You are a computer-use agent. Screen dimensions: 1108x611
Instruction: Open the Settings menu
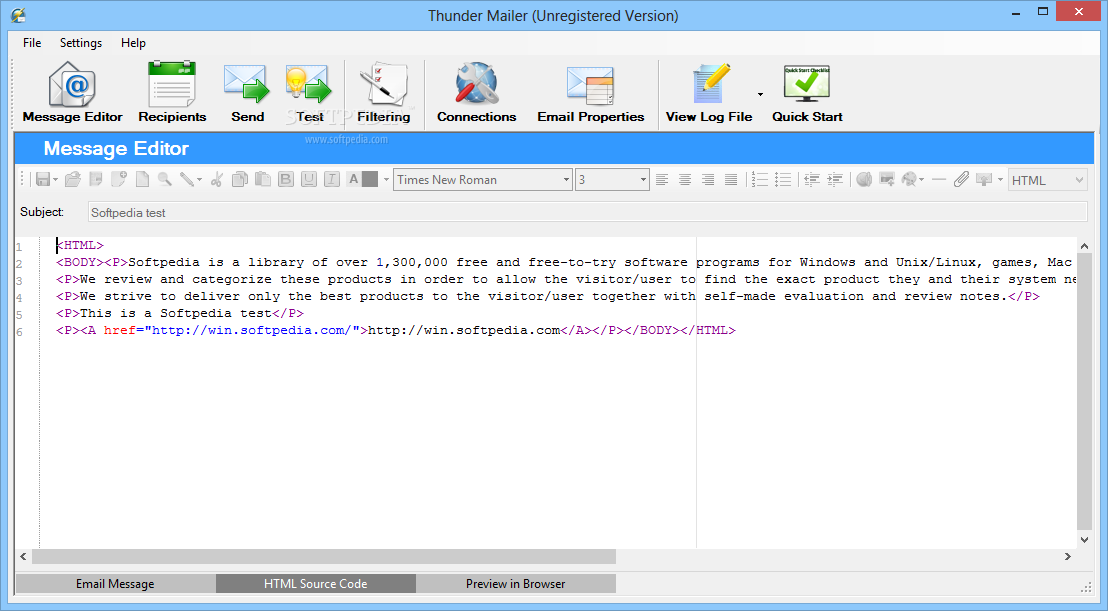pos(81,42)
